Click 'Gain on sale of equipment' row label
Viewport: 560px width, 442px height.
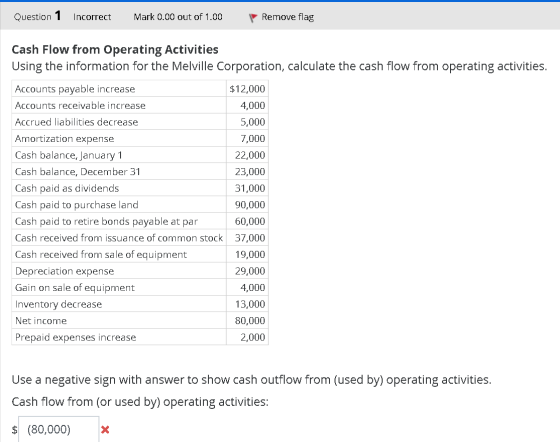click(x=75, y=288)
